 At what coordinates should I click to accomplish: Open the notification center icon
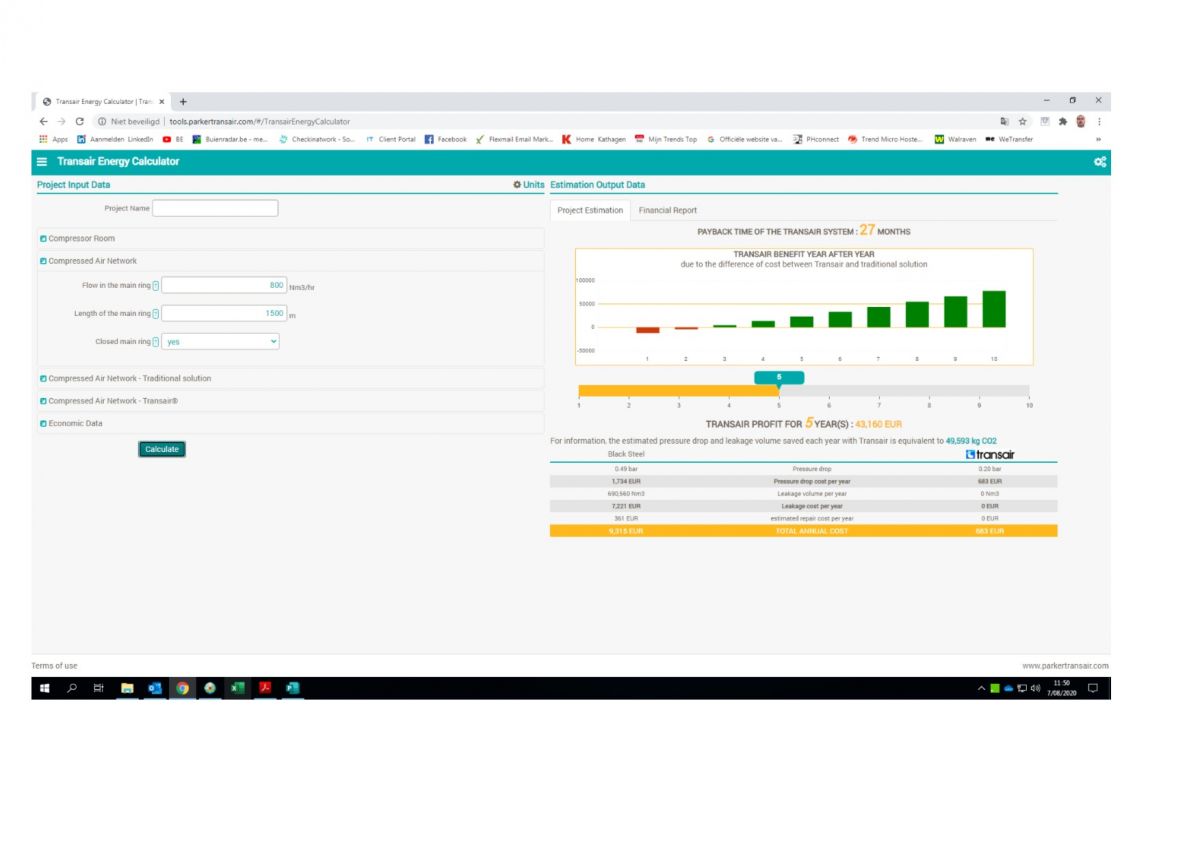(1093, 688)
